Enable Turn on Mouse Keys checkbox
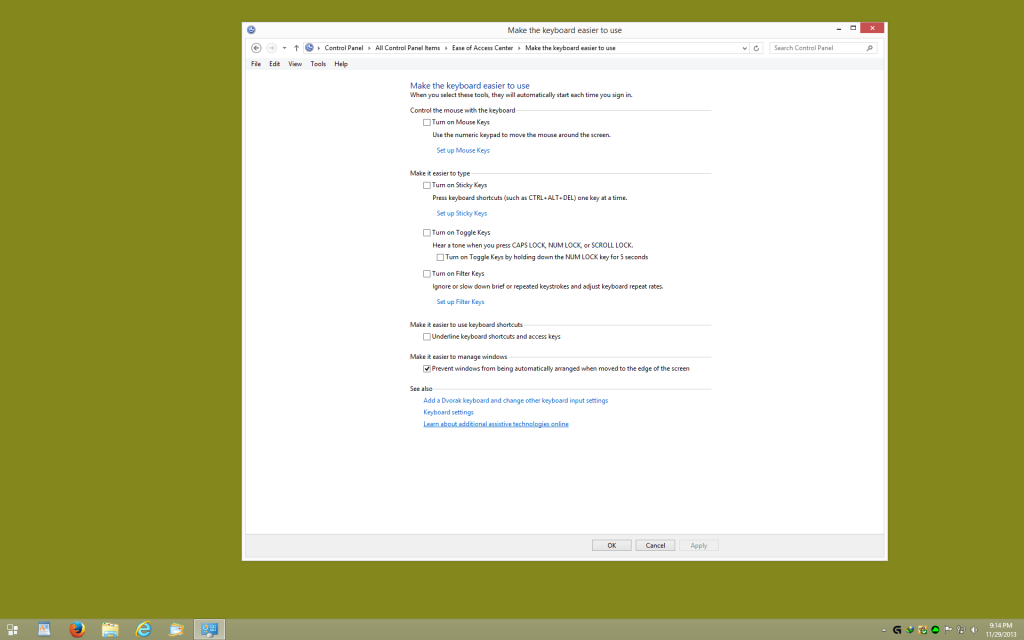The height and width of the screenshot is (640, 1024). click(427, 122)
